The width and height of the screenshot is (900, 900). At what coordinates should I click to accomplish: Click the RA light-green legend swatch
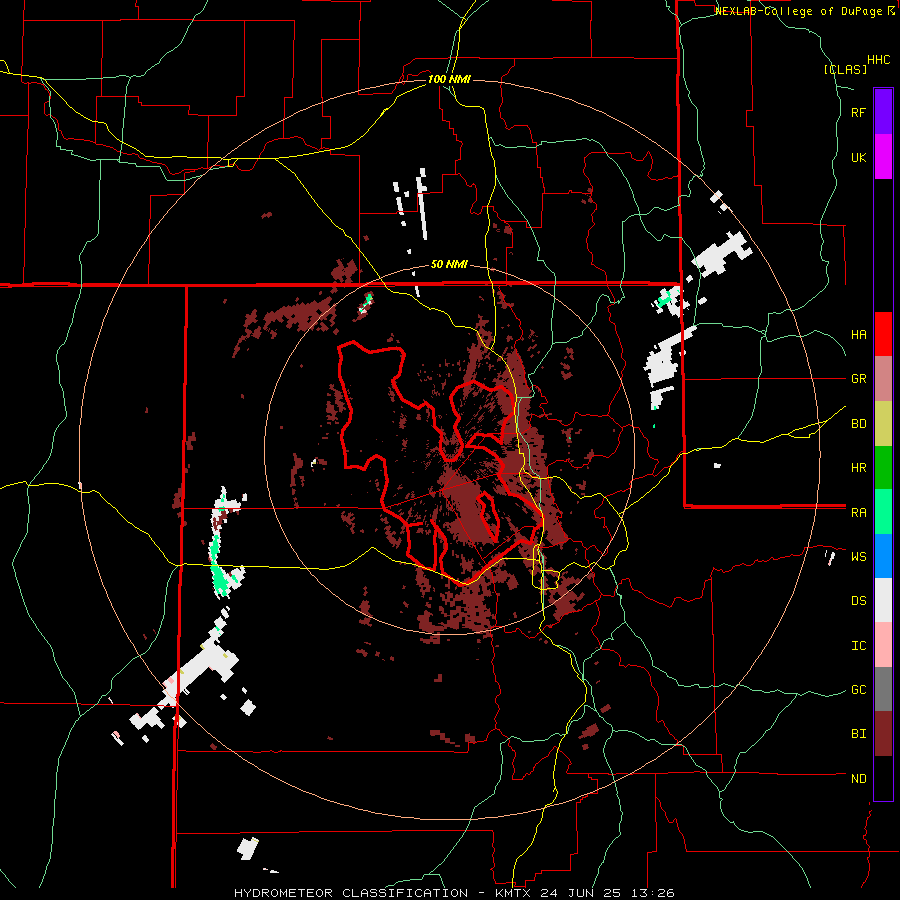[x=883, y=512]
